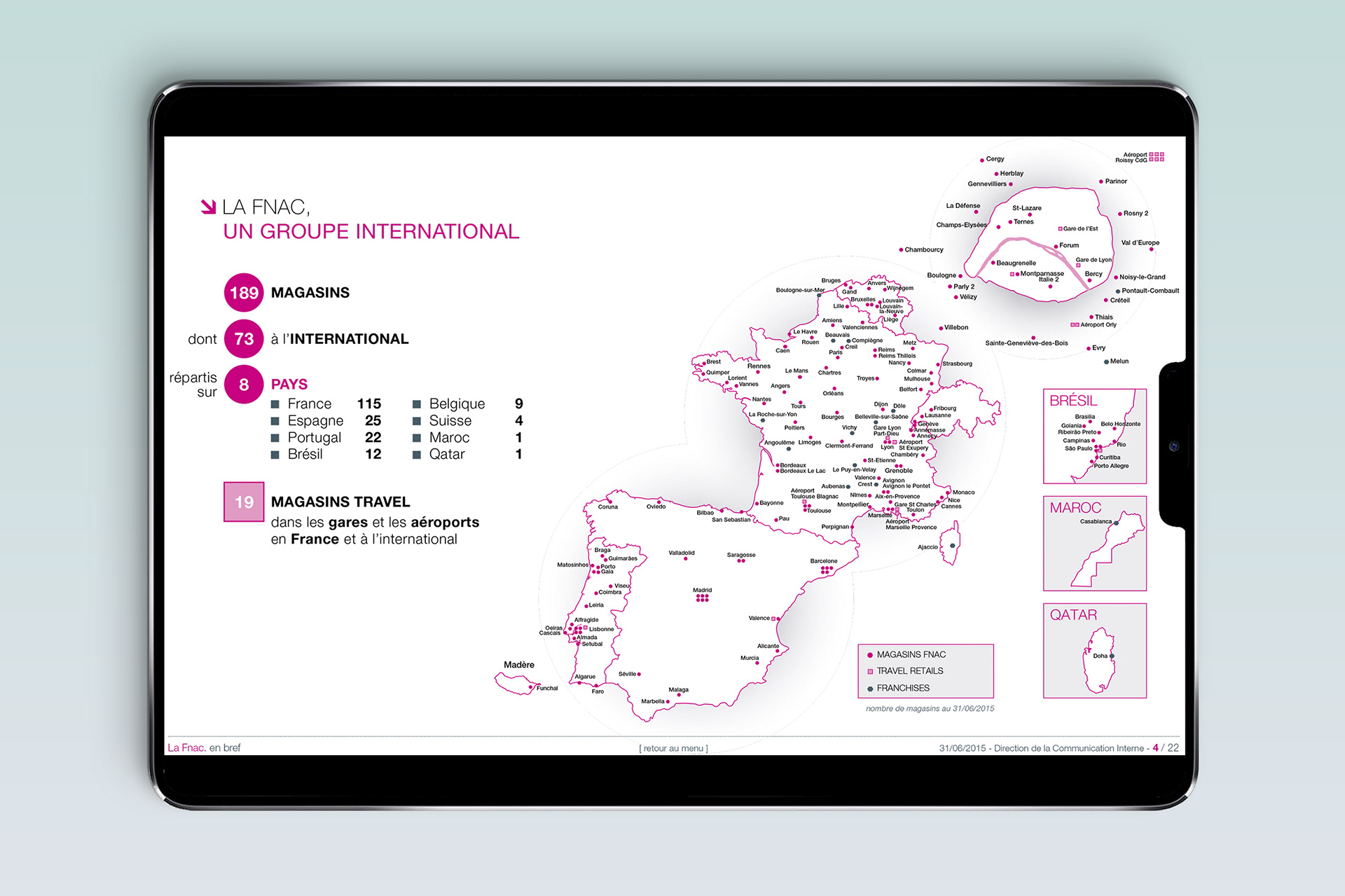
Task: Click the Aéroport Roissy CdG squares
Action: point(1157,157)
